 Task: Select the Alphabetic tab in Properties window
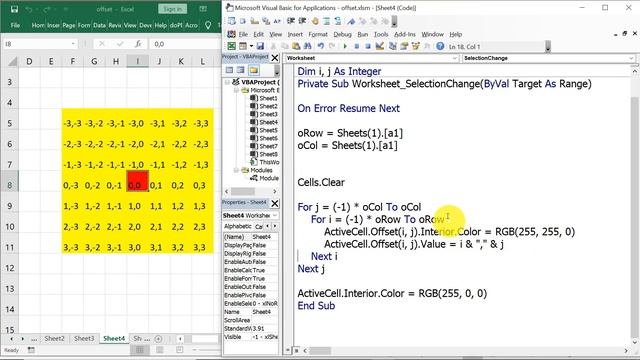coord(238,226)
